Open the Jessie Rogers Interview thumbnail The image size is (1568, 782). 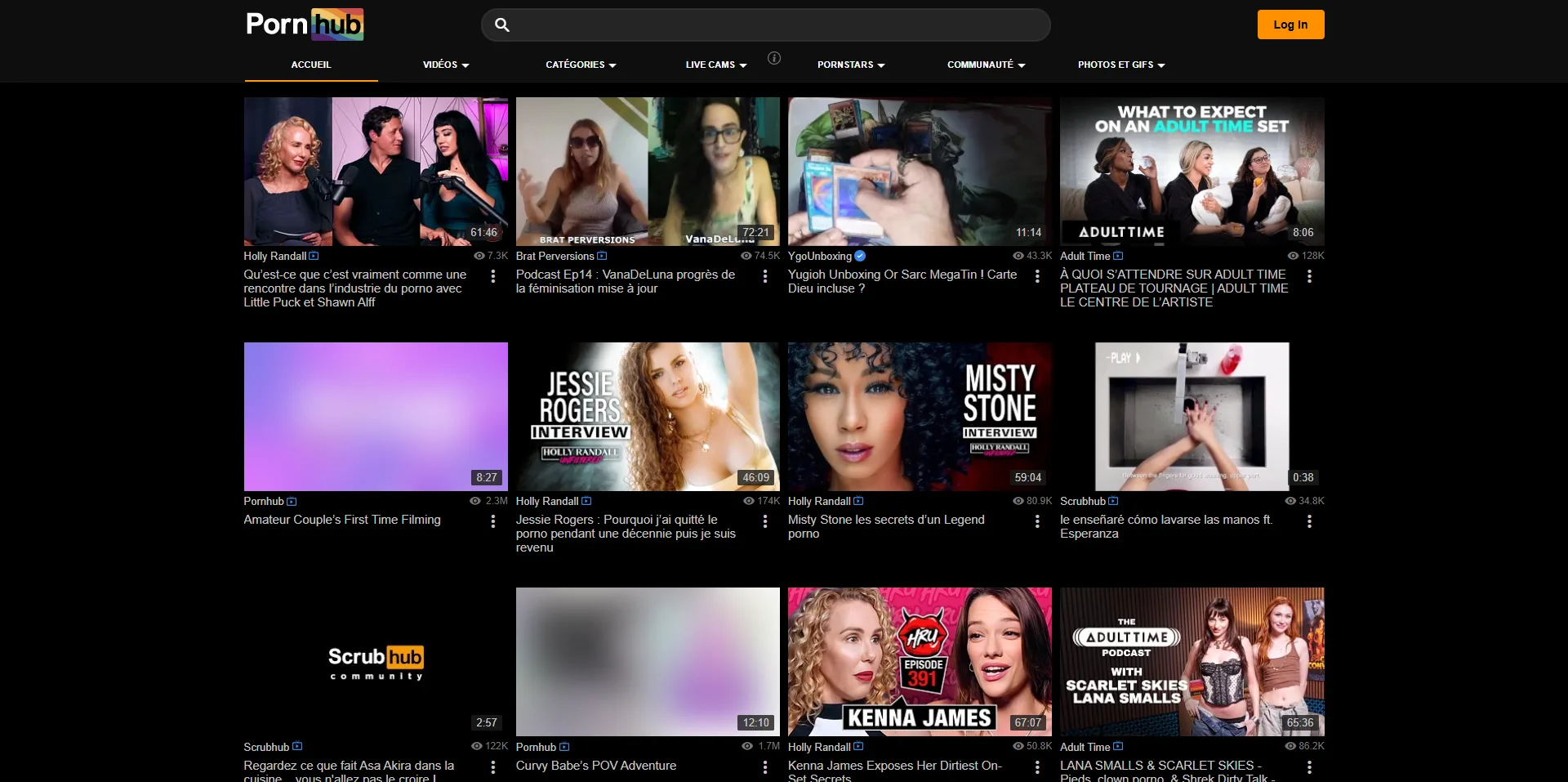(x=648, y=417)
